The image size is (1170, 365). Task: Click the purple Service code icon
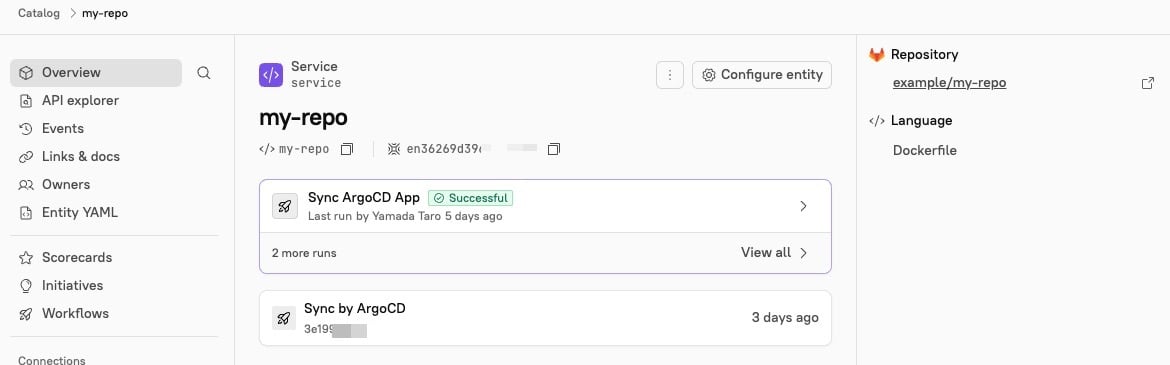(271, 75)
